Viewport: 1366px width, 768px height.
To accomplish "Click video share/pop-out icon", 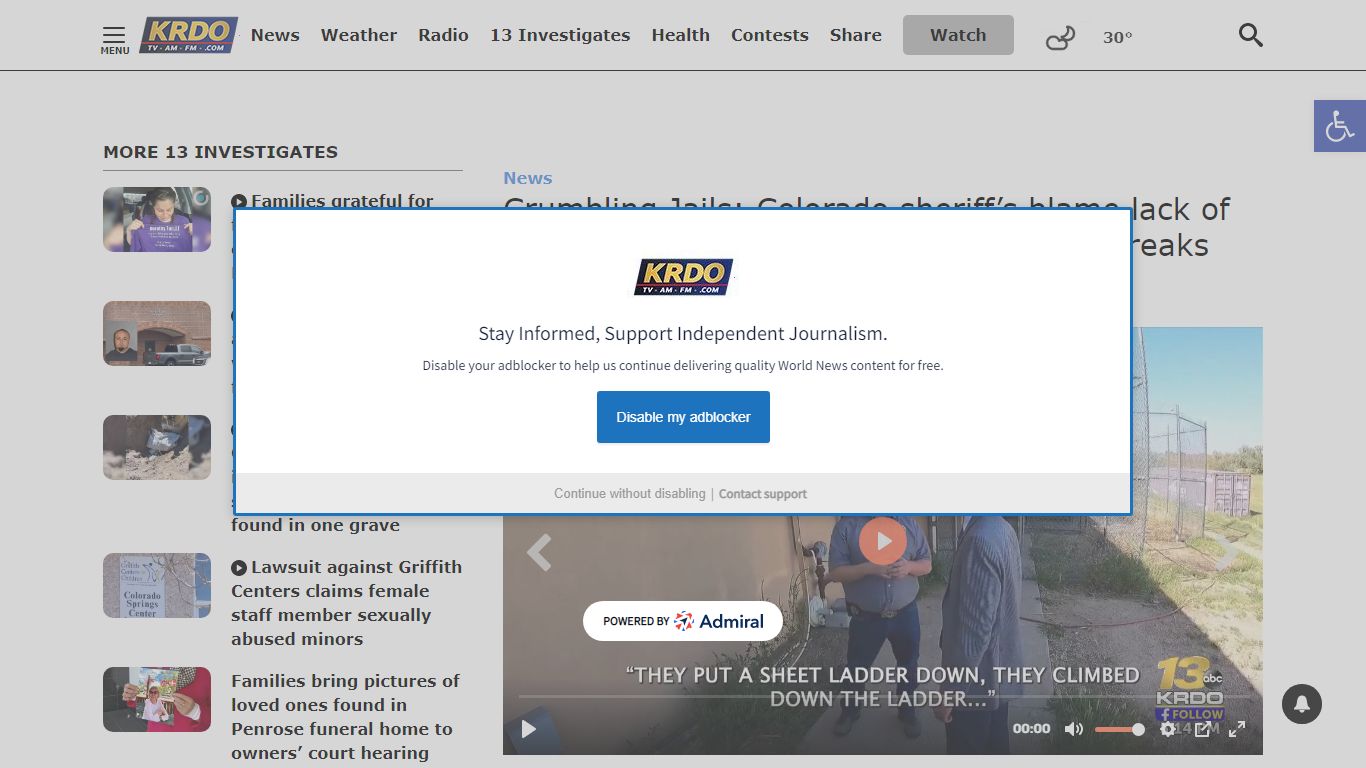I will tap(1203, 729).
